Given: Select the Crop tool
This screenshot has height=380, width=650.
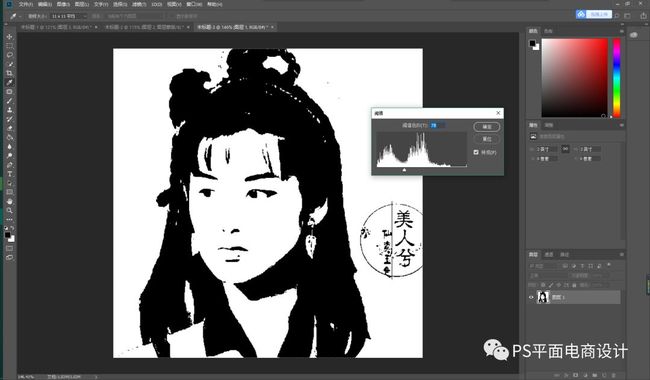Looking at the screenshot, I should coord(9,73).
